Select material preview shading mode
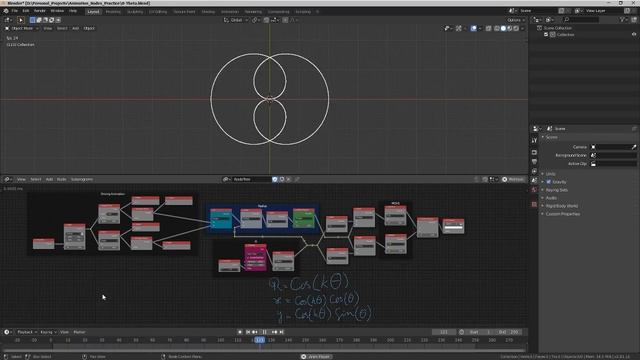The height and width of the screenshot is (360, 640). coord(509,29)
